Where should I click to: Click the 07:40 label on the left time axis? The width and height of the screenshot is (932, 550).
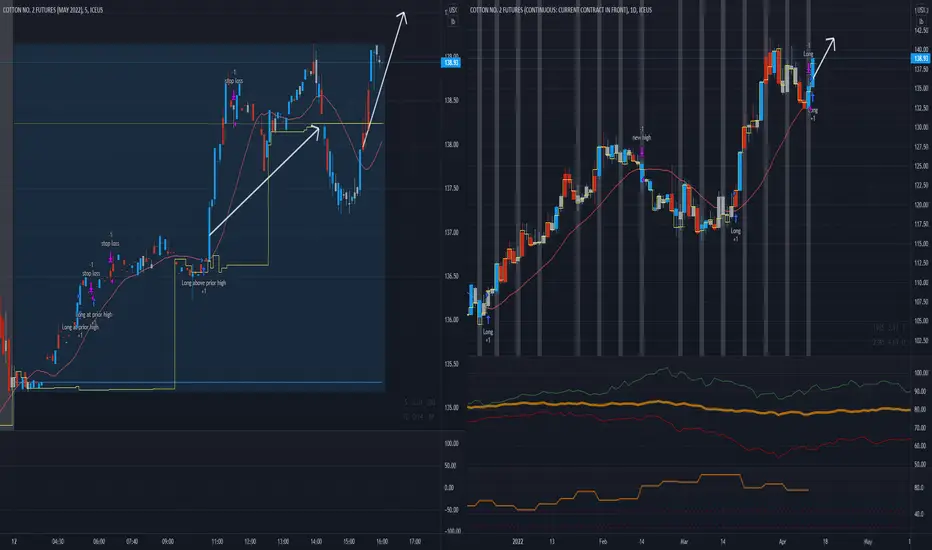132,542
